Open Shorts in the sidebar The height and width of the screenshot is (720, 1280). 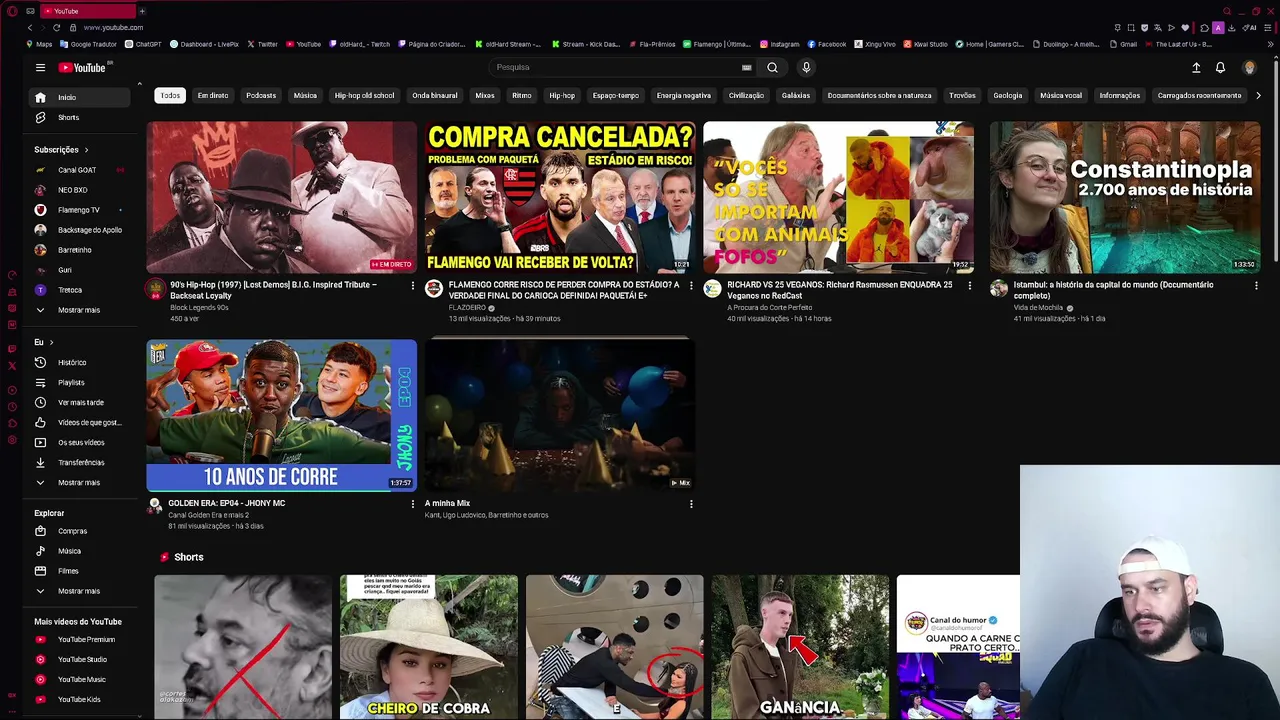coord(80,117)
